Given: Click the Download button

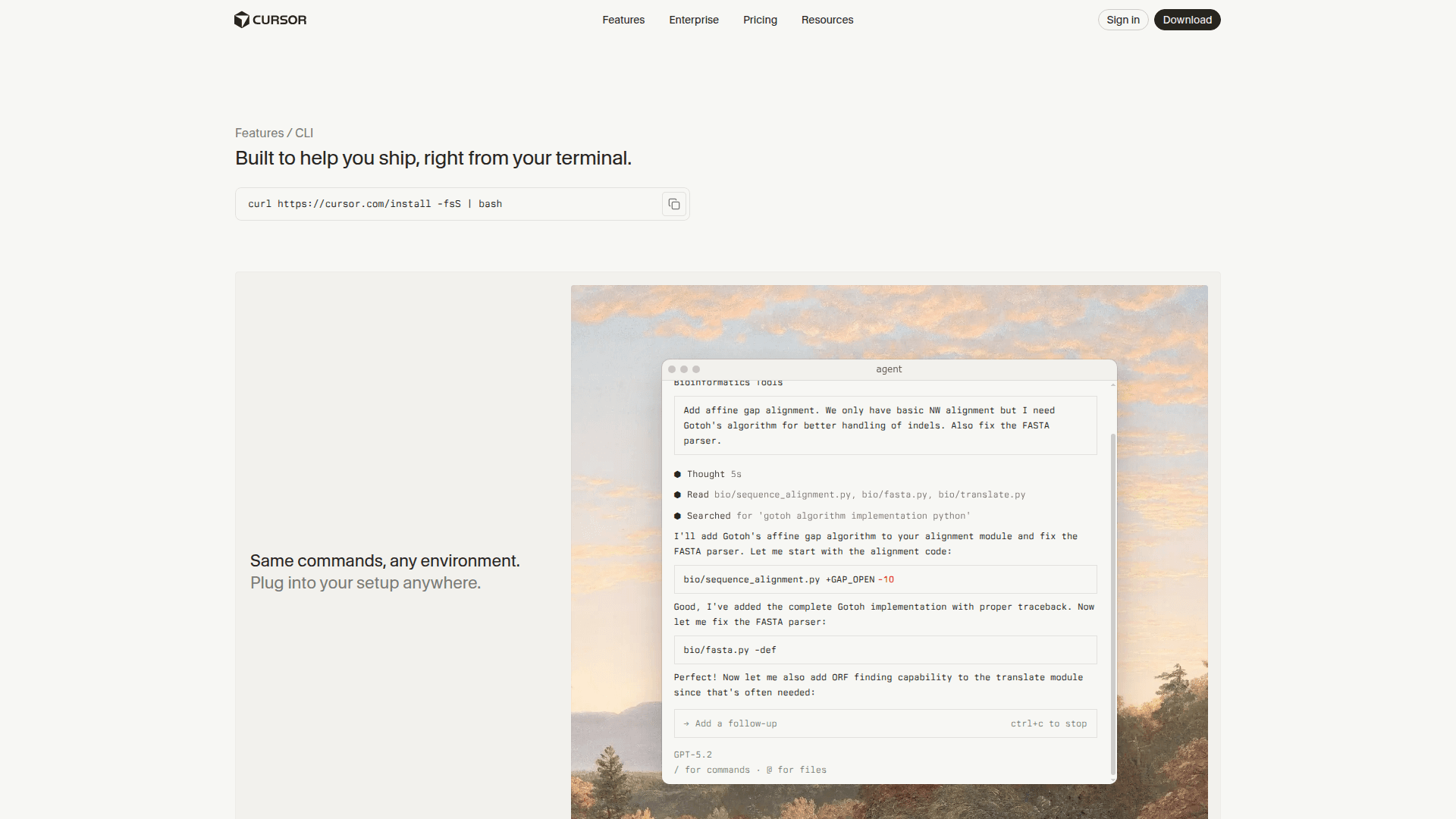Looking at the screenshot, I should (x=1187, y=20).
